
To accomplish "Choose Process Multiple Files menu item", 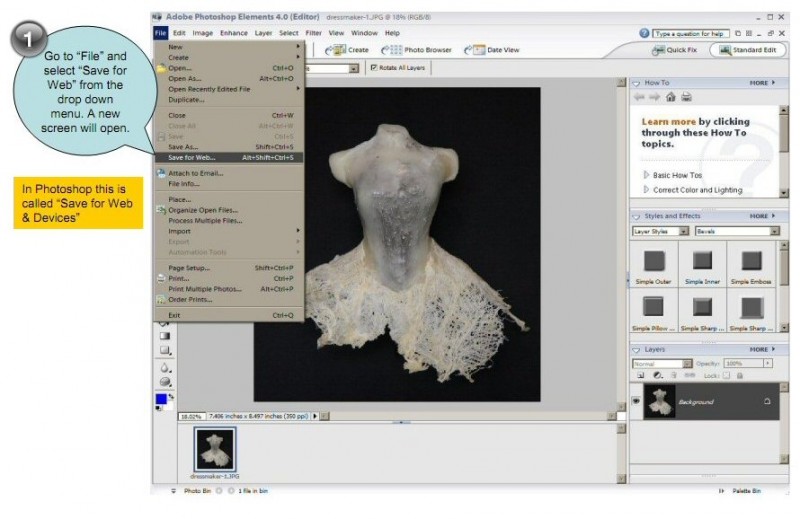I will click(229, 220).
